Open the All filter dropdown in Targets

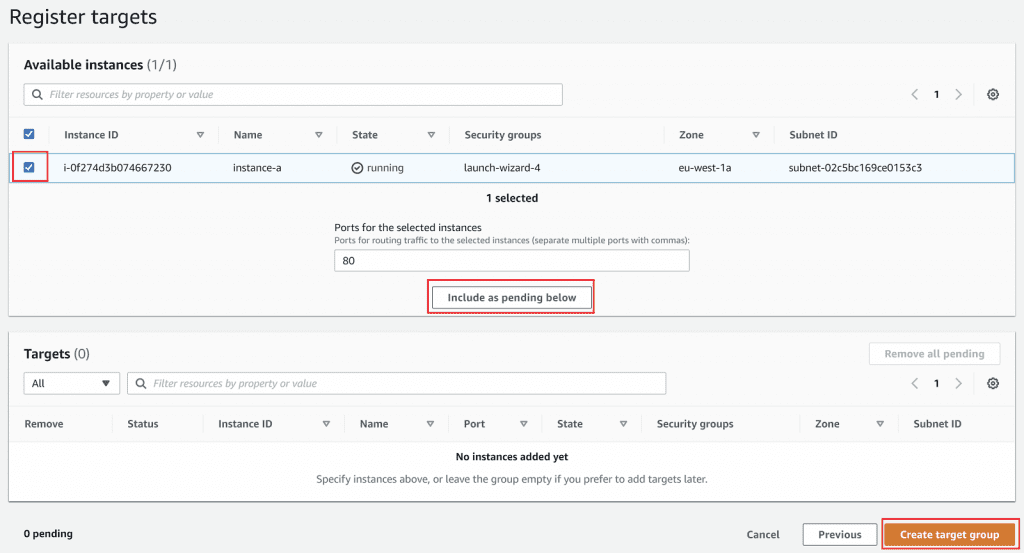[71, 383]
